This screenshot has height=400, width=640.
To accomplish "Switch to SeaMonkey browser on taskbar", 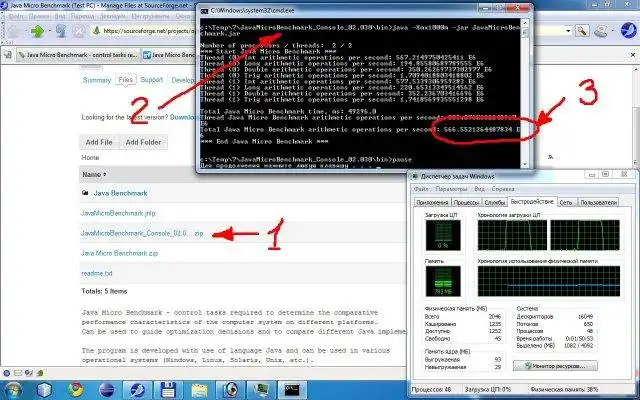I will point(137,390).
